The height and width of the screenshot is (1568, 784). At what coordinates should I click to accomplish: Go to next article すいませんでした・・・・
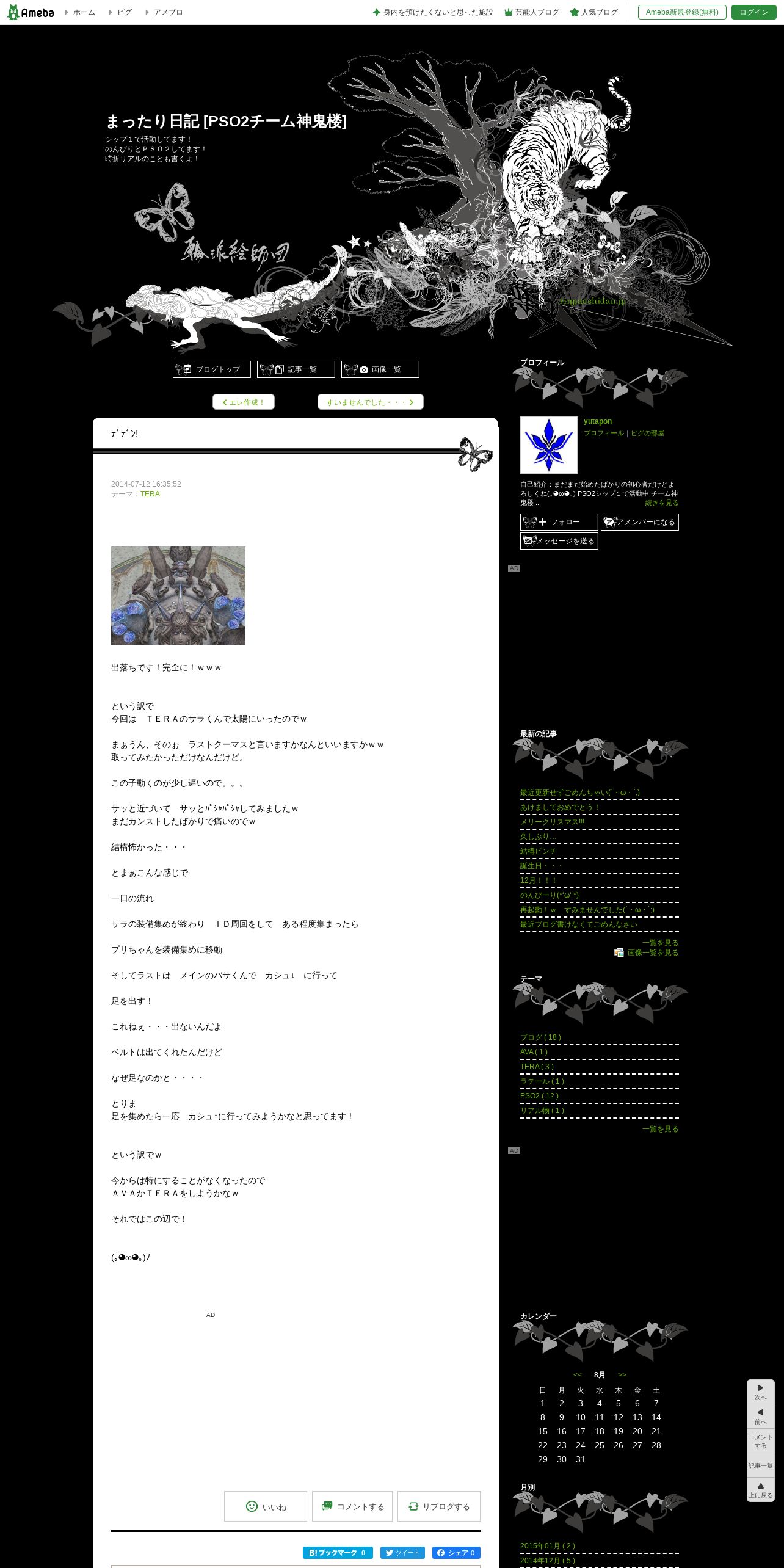[371, 402]
